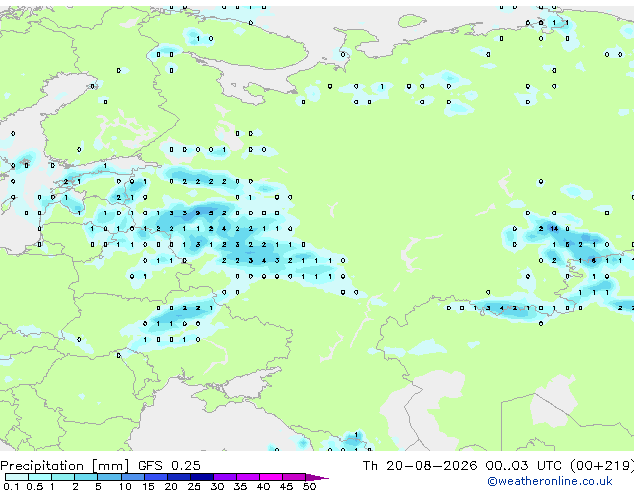
Task: Click the '25' legend scale label
Action: 194,486
